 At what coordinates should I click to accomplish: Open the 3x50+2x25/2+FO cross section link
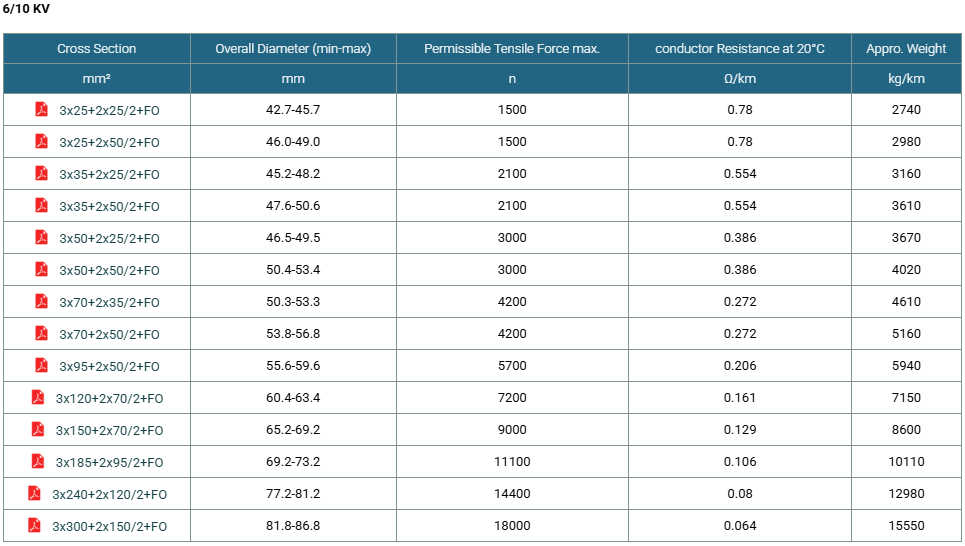(x=109, y=239)
